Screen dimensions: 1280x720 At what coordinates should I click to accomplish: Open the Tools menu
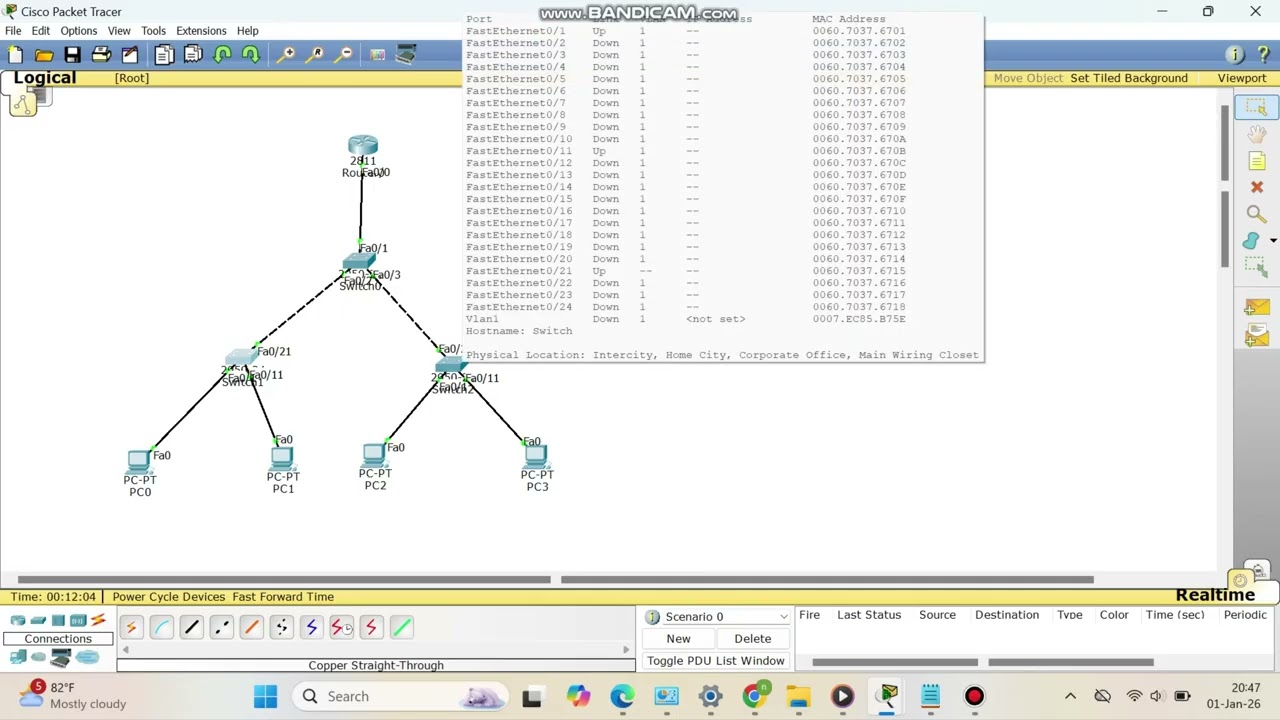[153, 31]
